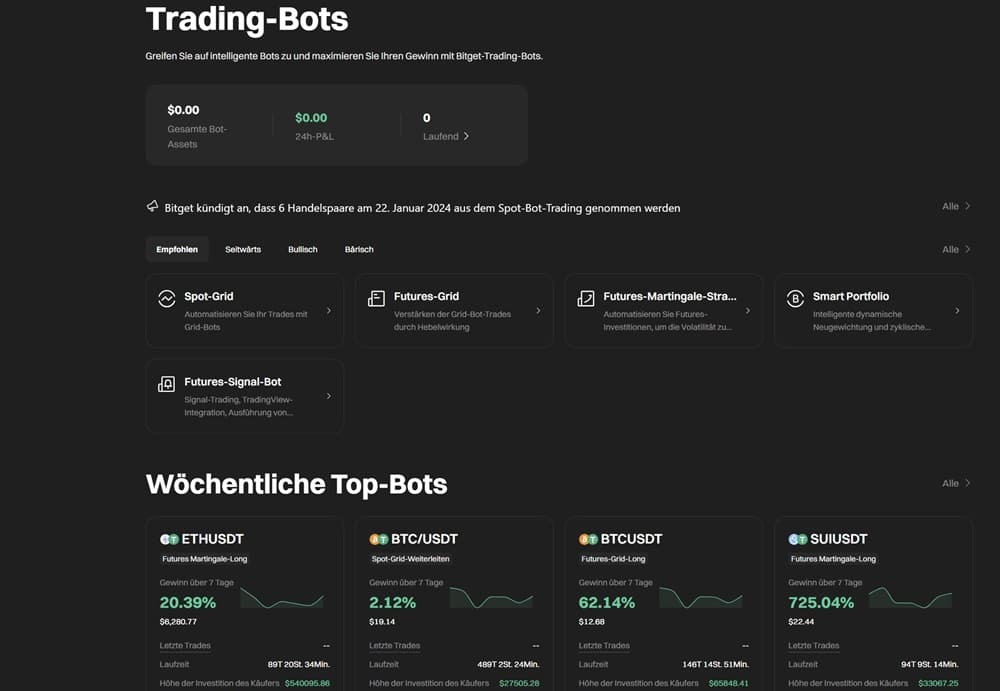
Task: Open the Futures-Martingale-Strategie icon
Action: coord(585,297)
